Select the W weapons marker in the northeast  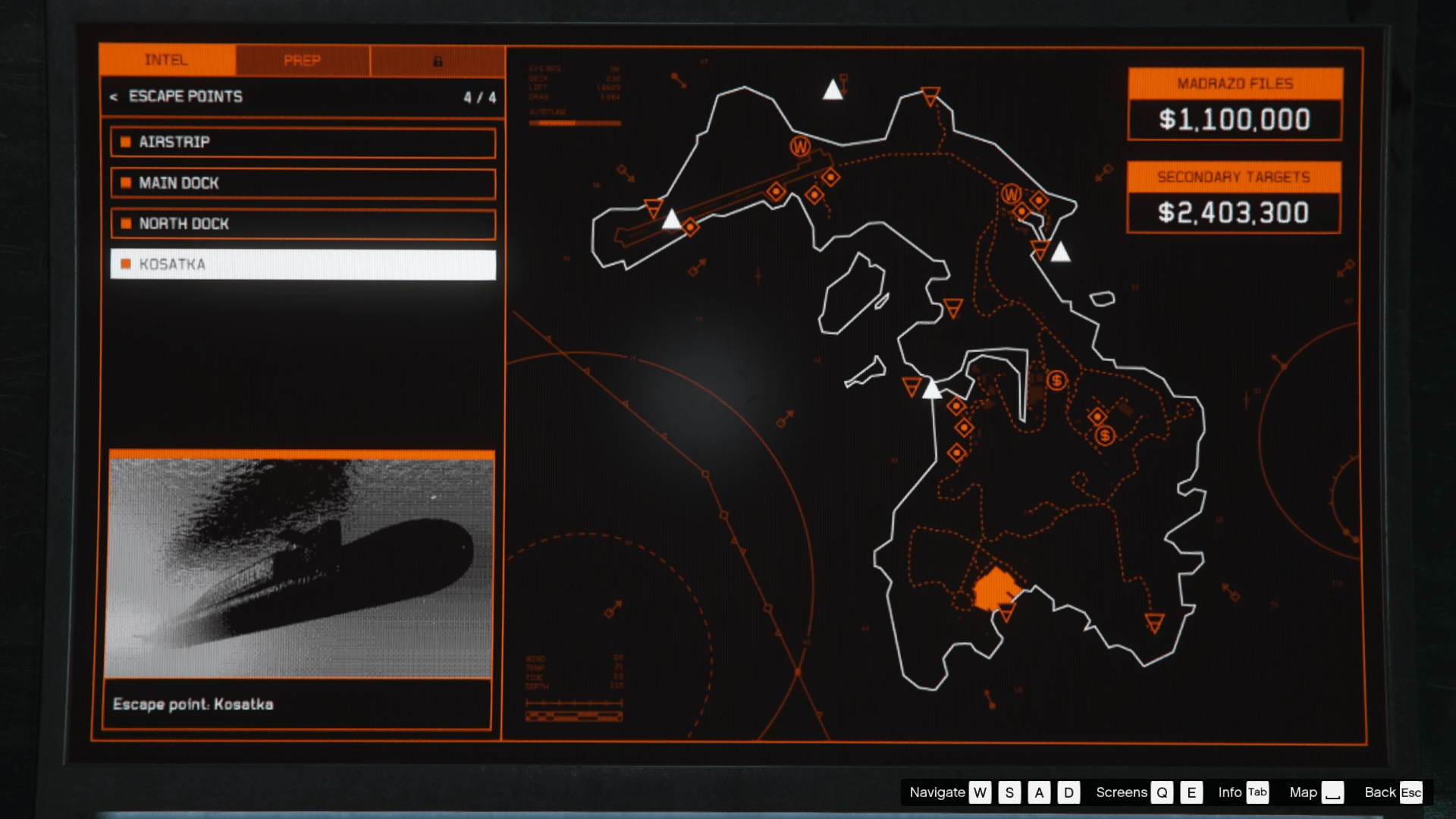[x=1012, y=195]
